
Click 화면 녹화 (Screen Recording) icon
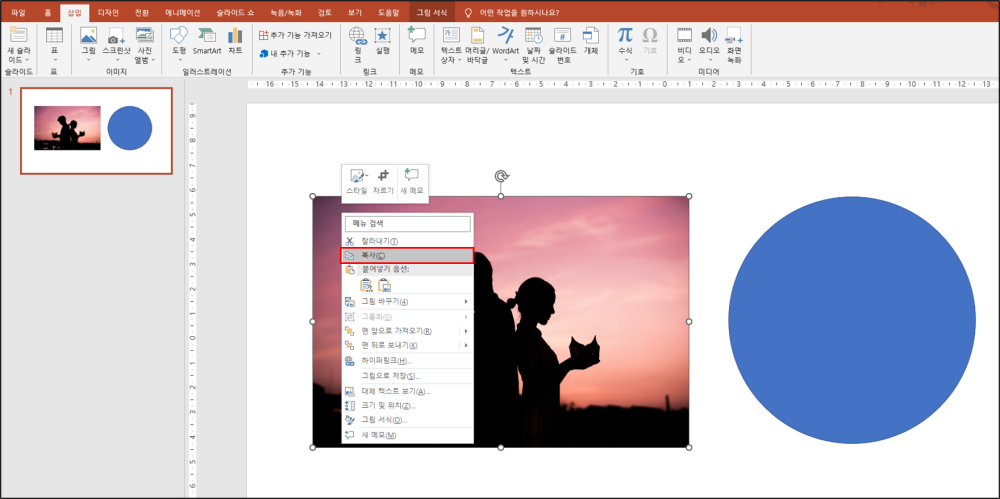[x=734, y=36]
